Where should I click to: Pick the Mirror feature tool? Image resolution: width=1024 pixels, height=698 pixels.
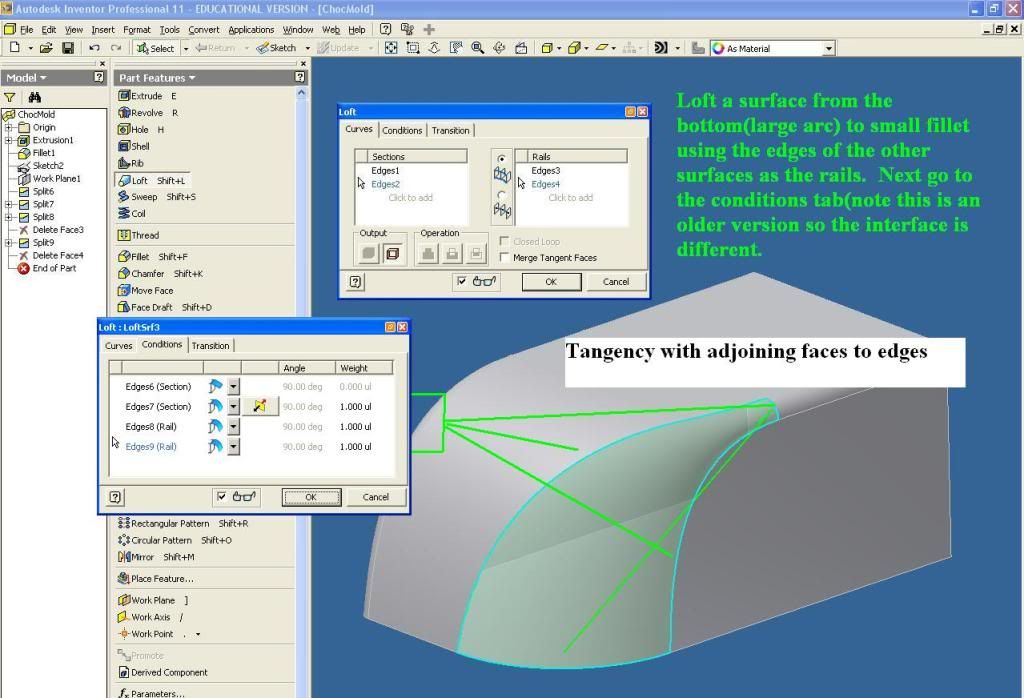click(125, 557)
